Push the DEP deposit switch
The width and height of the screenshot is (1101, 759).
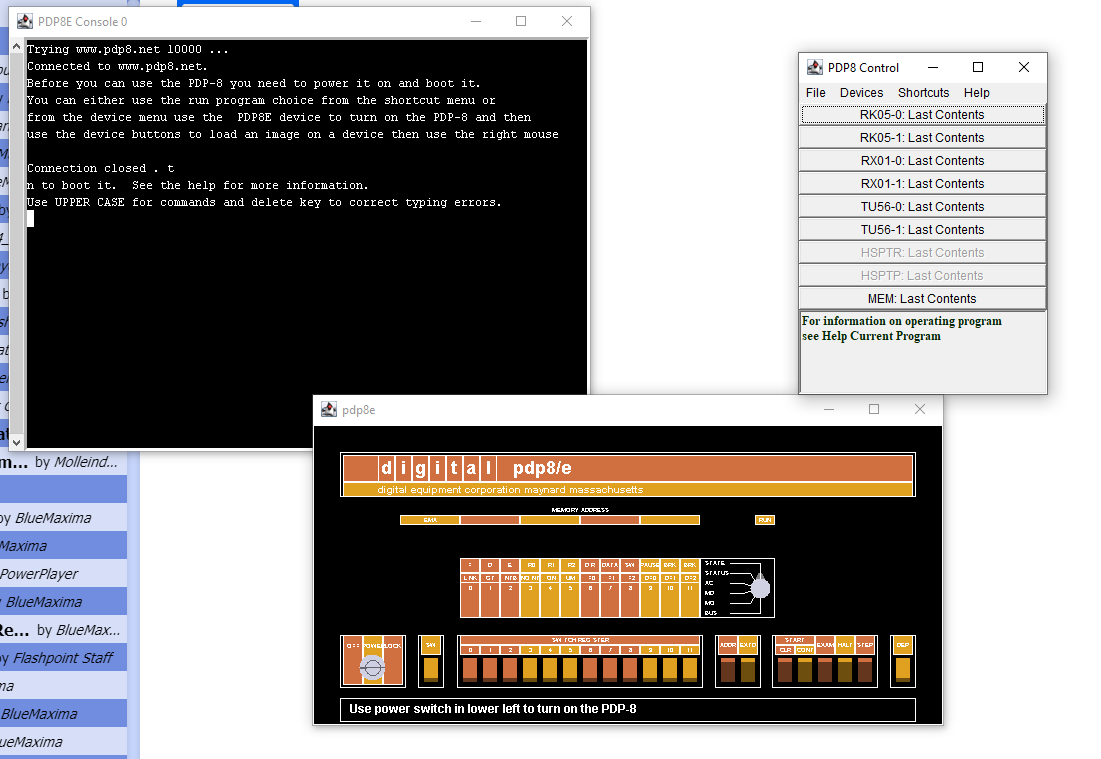[x=902, y=668]
